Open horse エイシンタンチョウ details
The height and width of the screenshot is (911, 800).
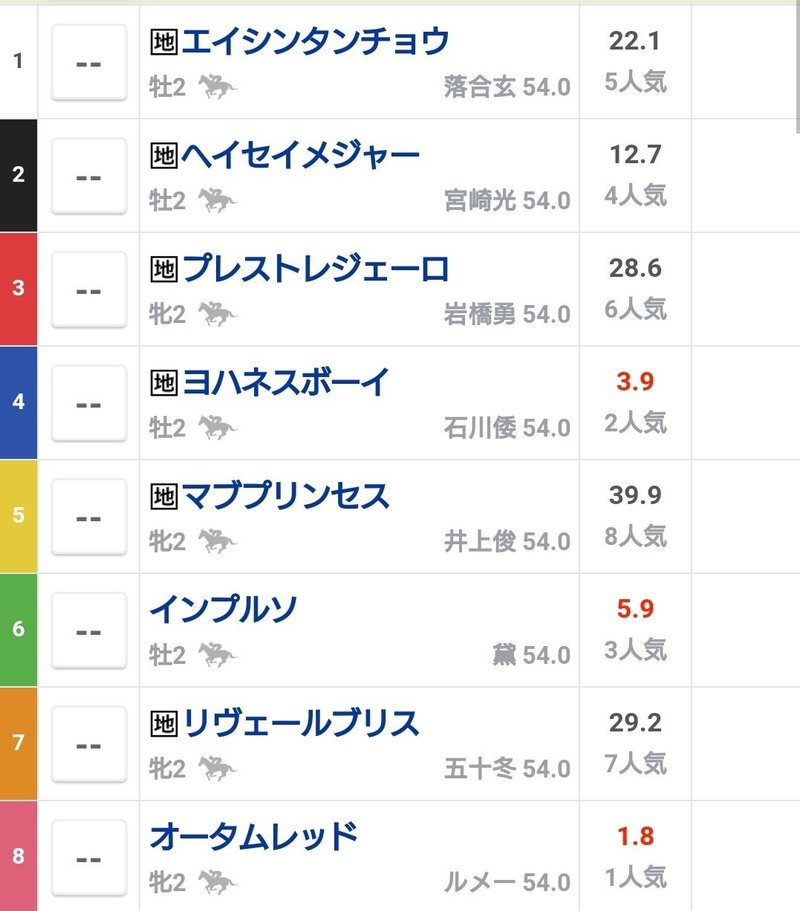pyautogui.click(x=315, y=41)
